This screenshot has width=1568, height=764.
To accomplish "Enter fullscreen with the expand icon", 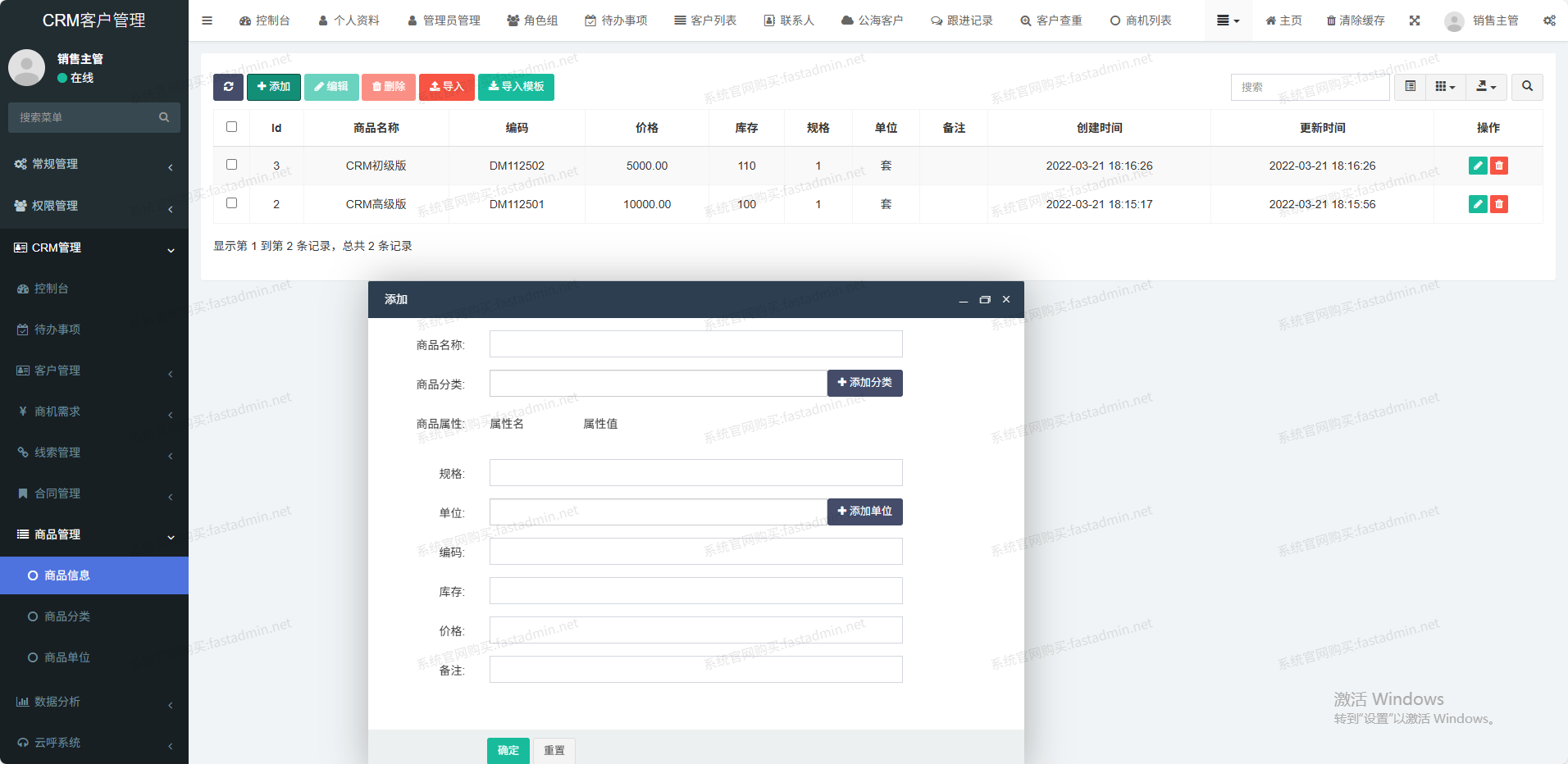I will 1415,20.
